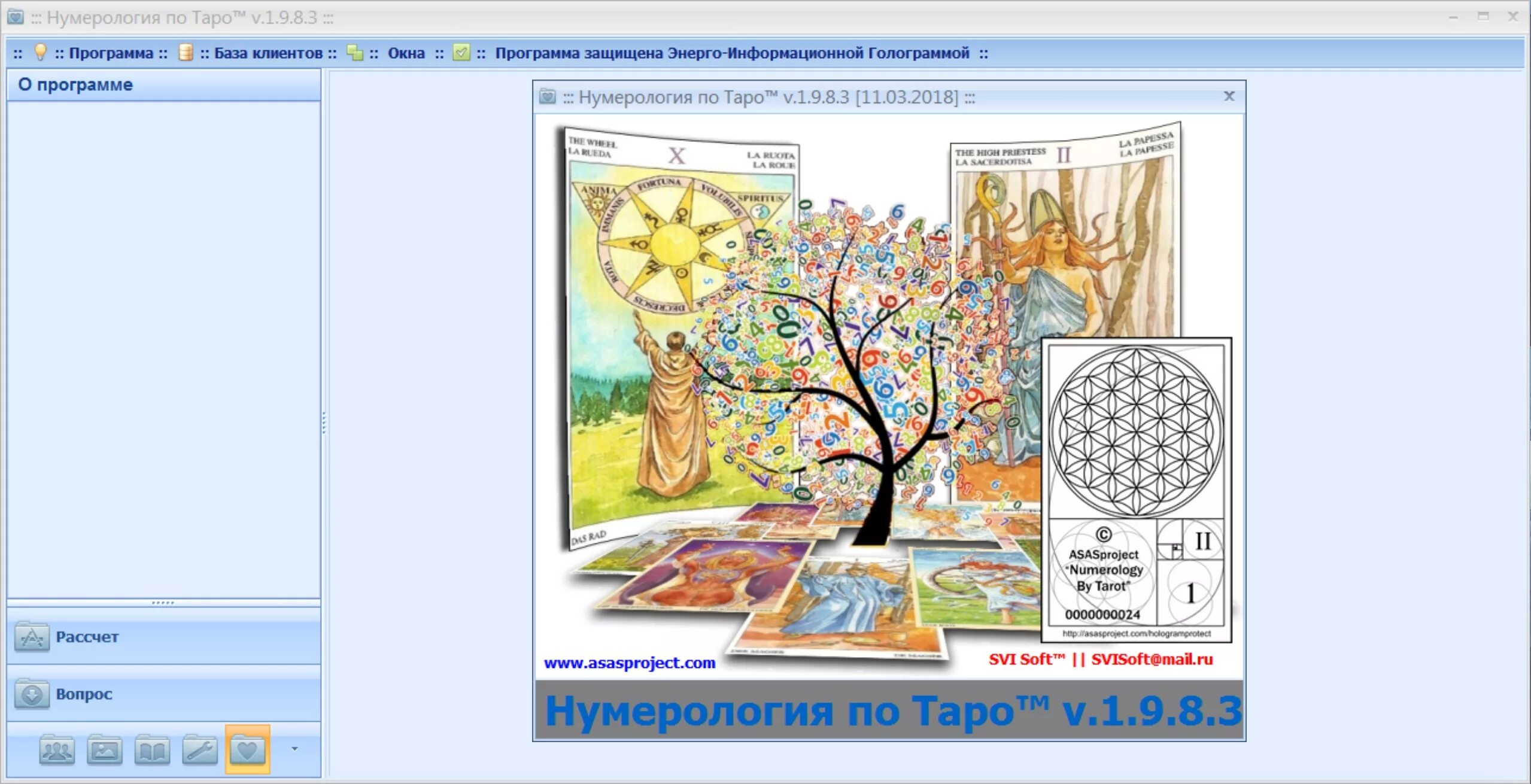
Task: Click the О программе panel header
Action: coord(164,84)
